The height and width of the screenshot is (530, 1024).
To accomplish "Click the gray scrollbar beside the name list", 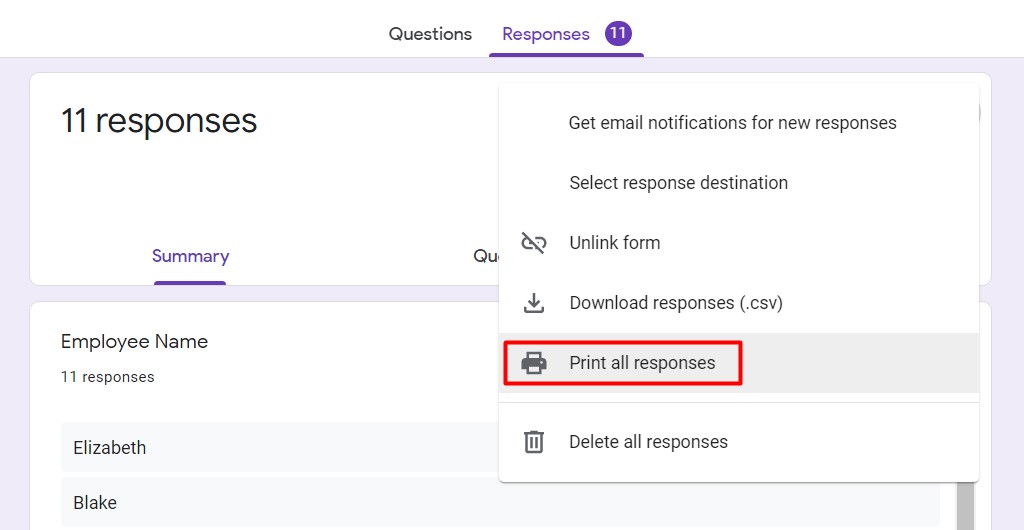I will pos(965,506).
